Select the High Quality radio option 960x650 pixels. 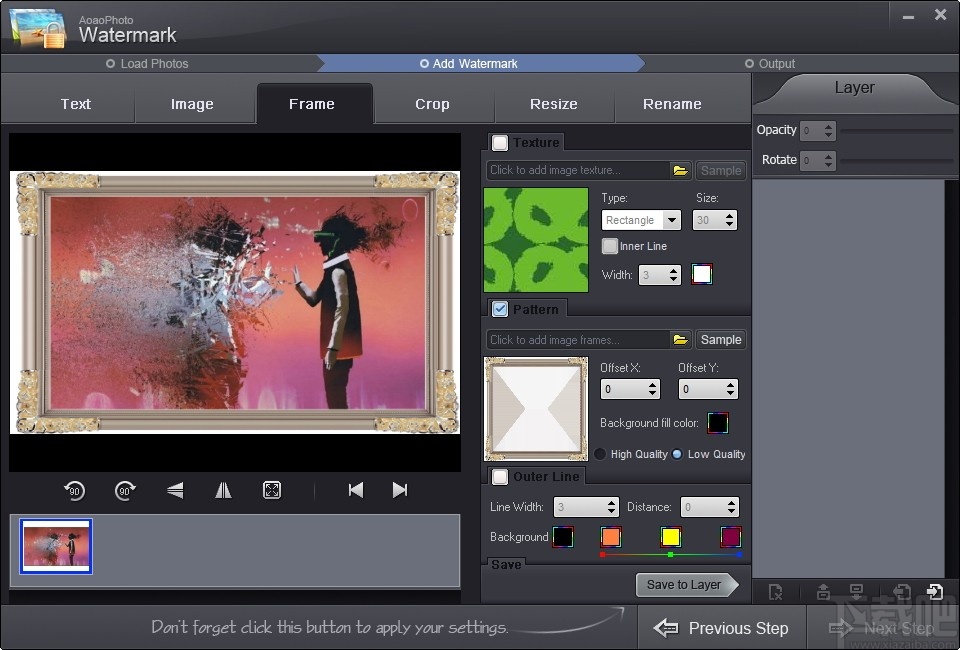[x=600, y=454]
